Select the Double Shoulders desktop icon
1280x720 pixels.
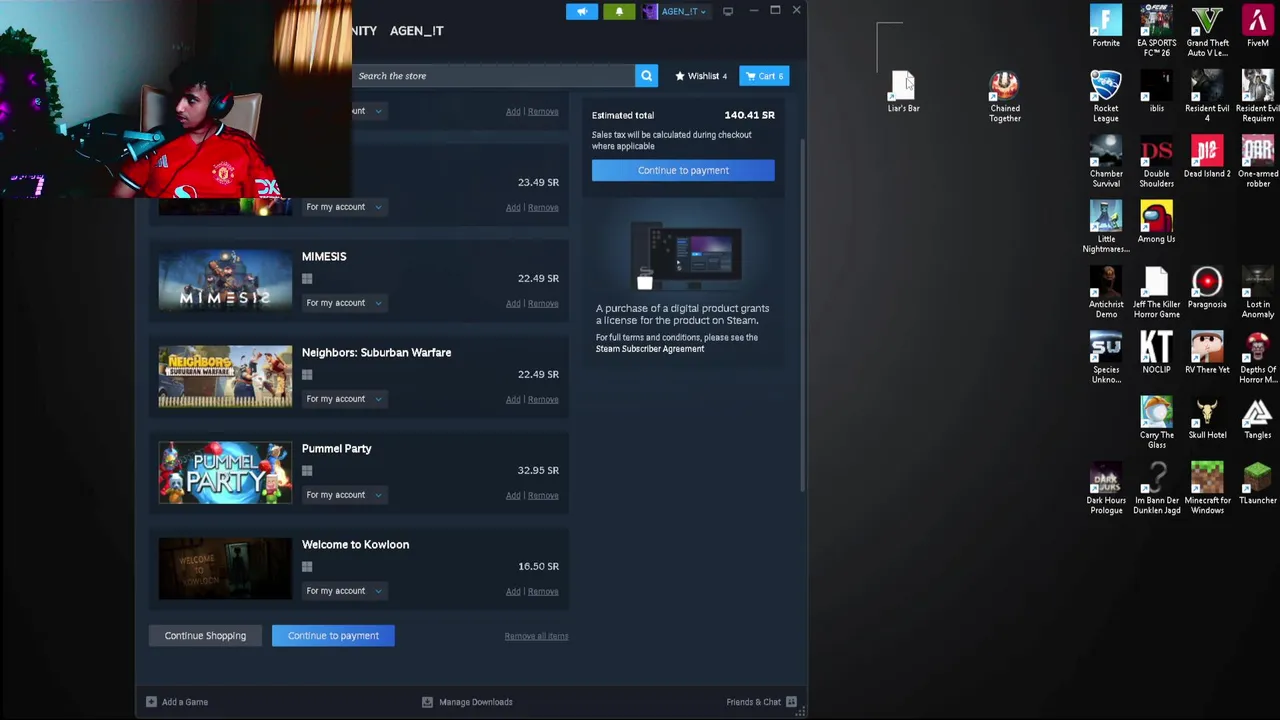point(1156,161)
